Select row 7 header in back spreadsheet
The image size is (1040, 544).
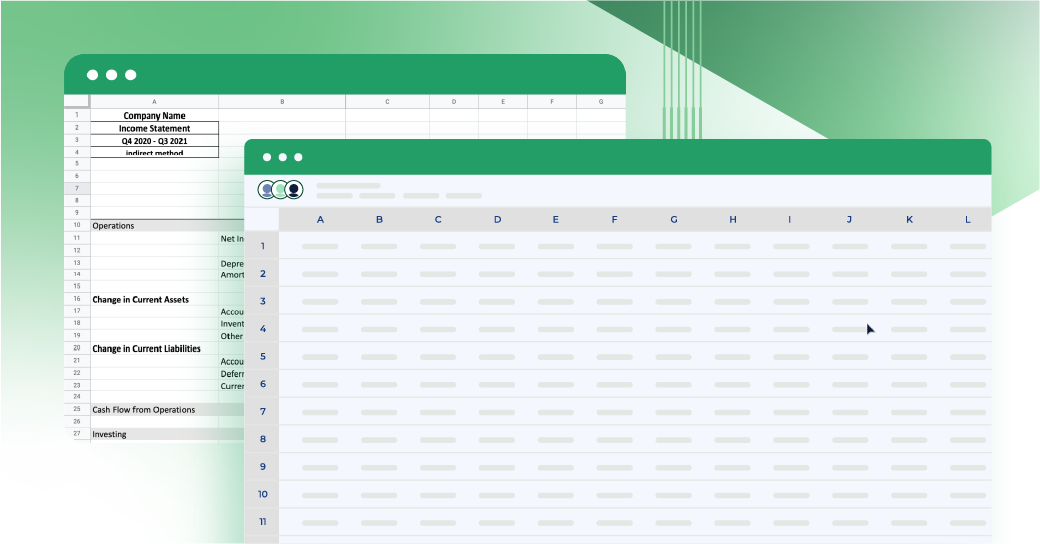(x=77, y=188)
